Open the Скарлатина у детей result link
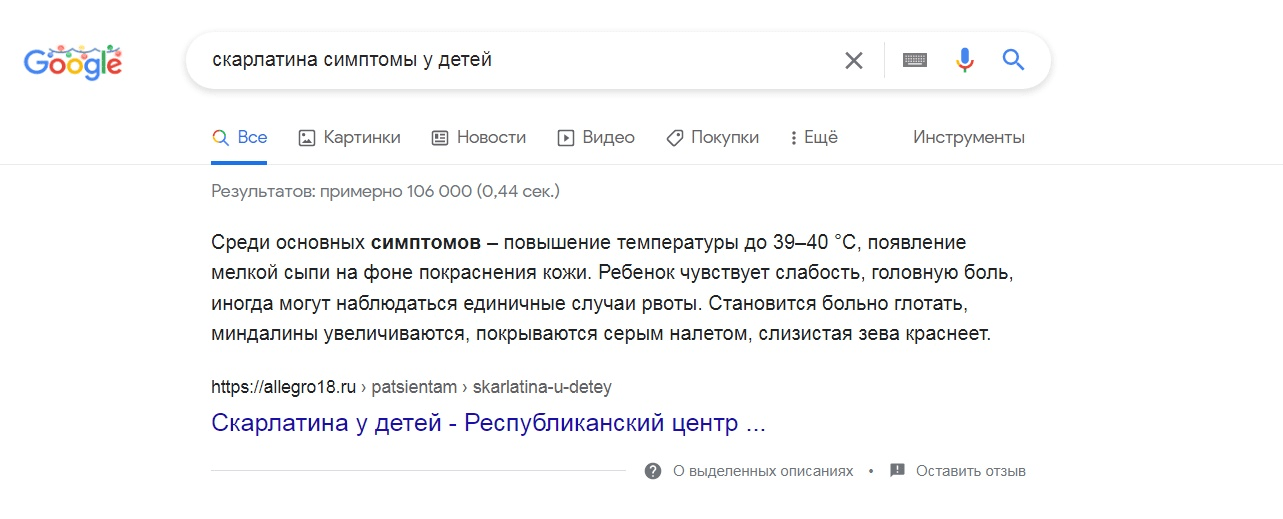This screenshot has width=1283, height=519. (488, 422)
